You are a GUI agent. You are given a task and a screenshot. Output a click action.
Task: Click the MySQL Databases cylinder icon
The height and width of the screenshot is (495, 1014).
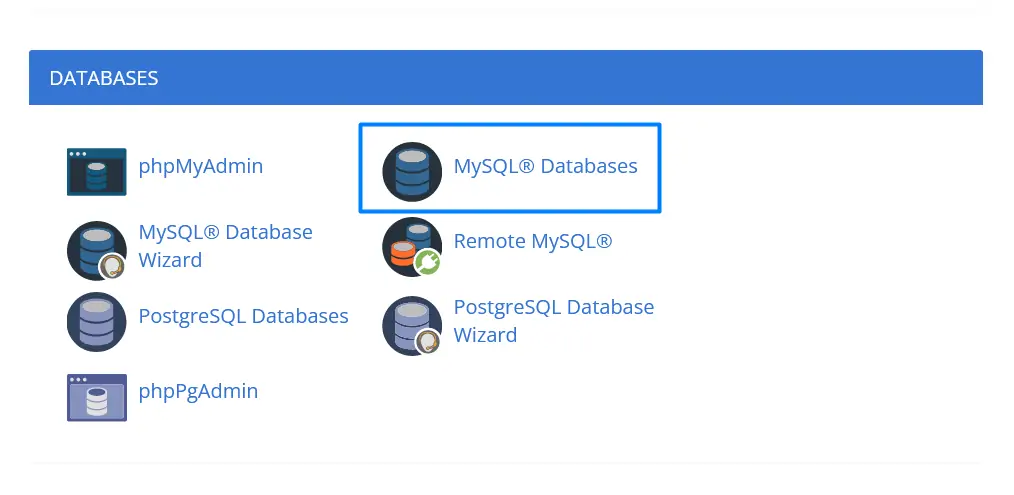pyautogui.click(x=412, y=171)
